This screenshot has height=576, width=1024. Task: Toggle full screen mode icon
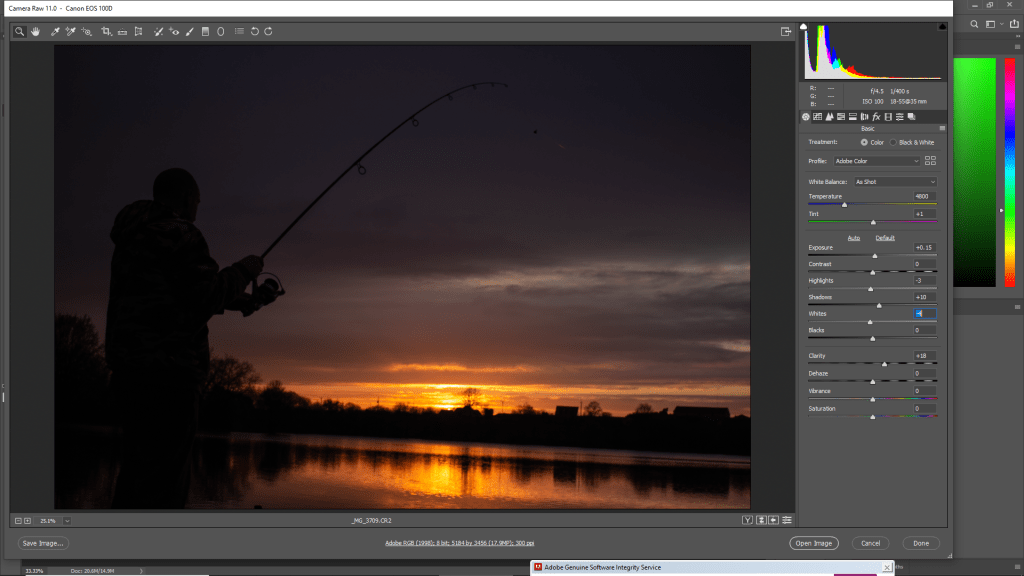tap(786, 31)
